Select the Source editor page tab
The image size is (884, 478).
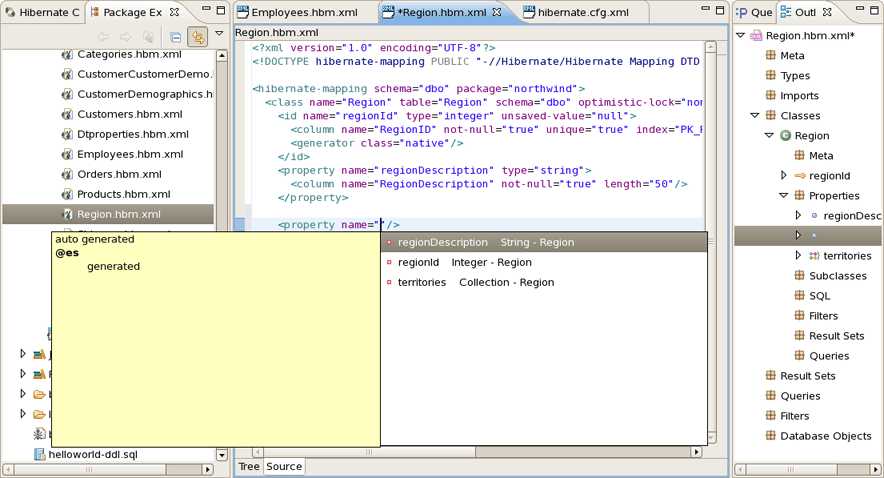[x=284, y=466]
